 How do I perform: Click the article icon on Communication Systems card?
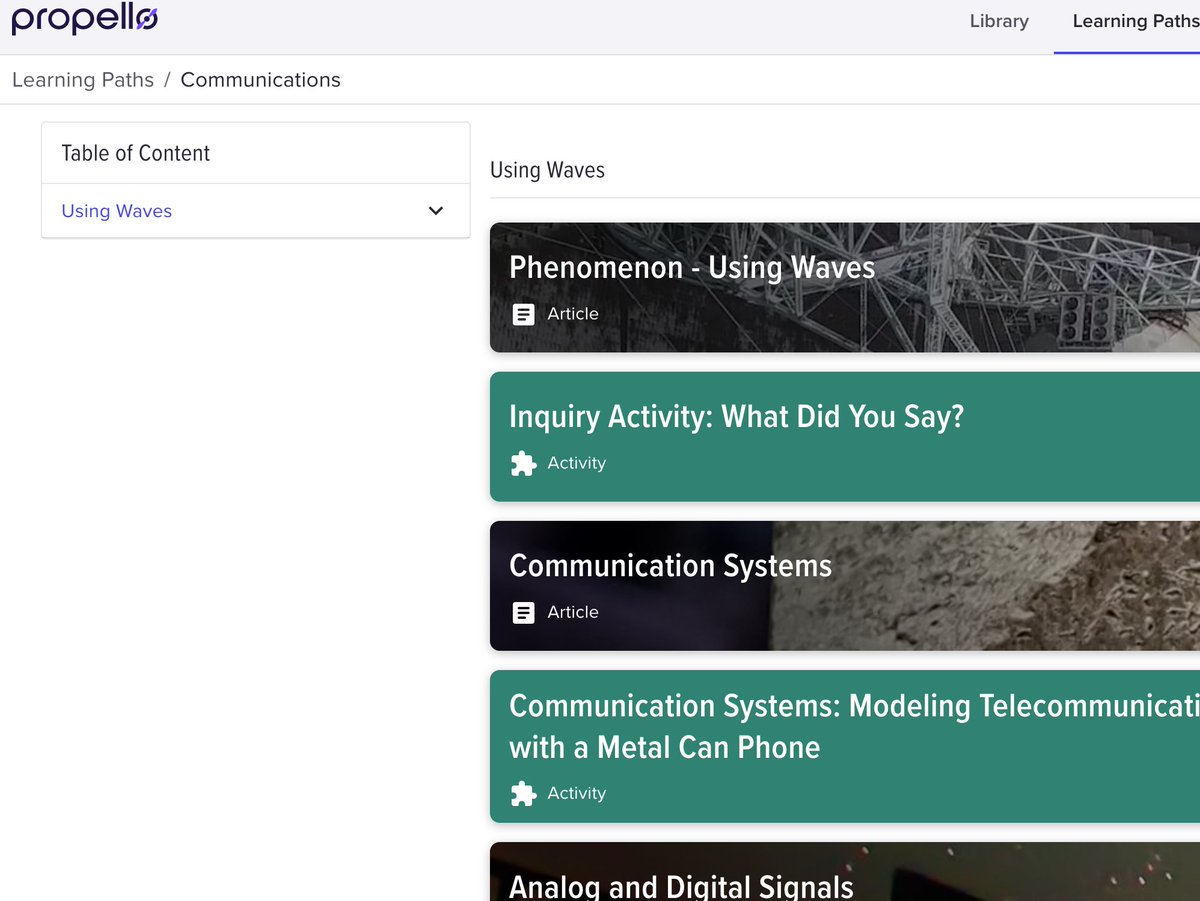(x=524, y=612)
